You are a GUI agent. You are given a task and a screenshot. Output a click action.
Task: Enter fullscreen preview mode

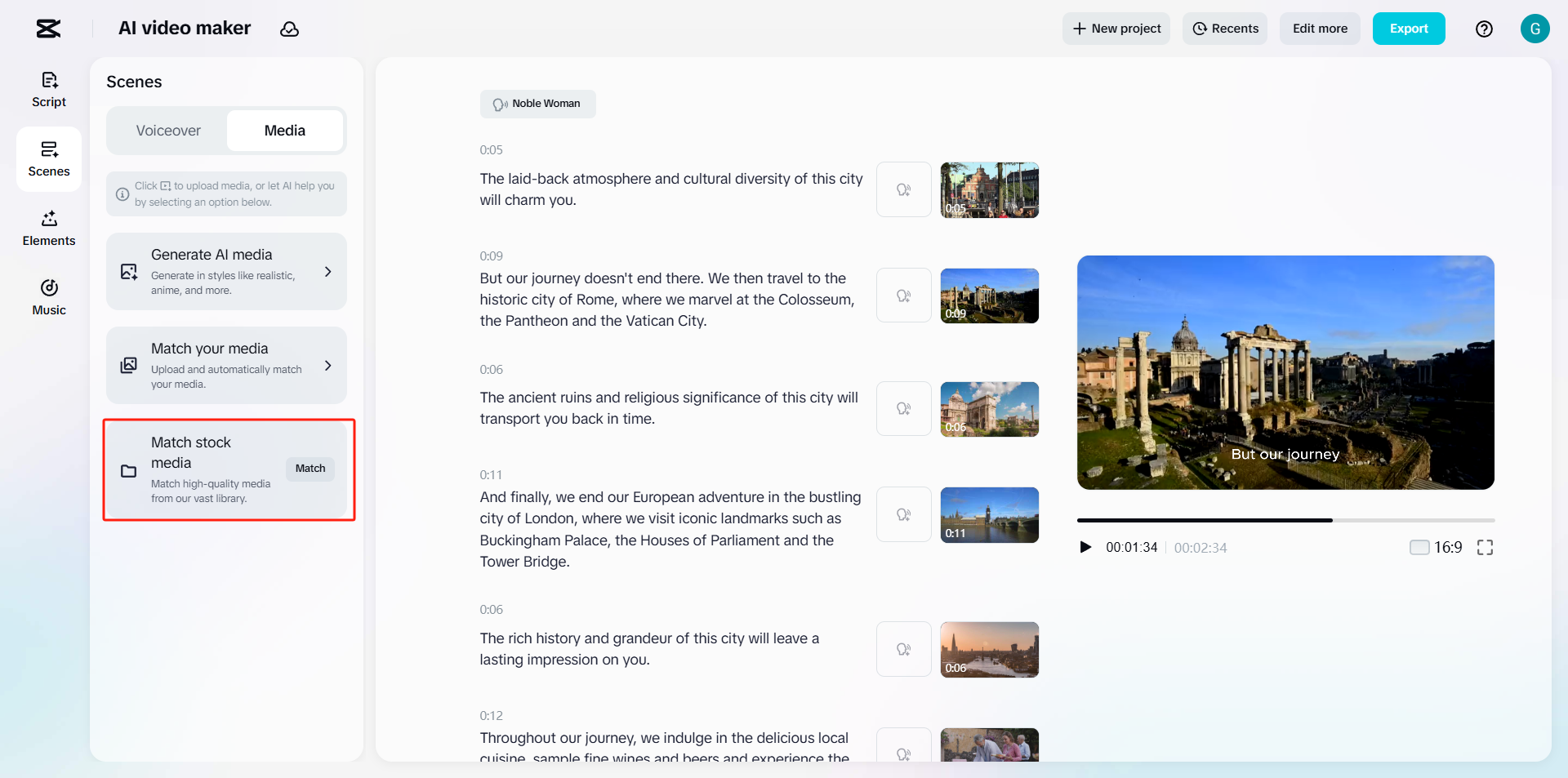(1485, 548)
